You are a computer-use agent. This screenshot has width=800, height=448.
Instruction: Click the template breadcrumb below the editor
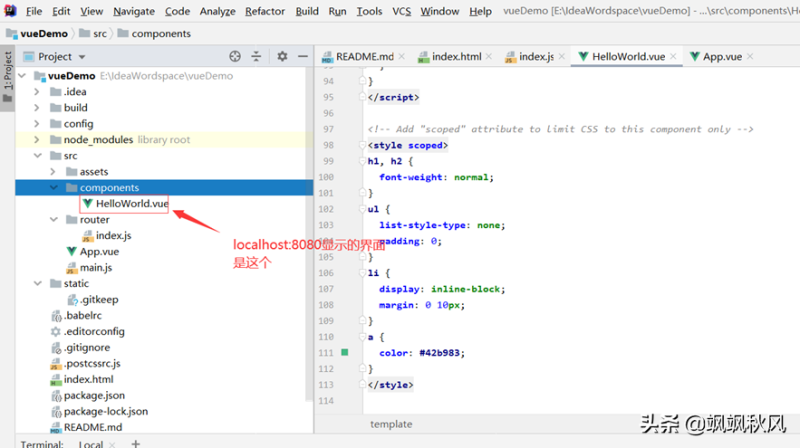[391, 424]
